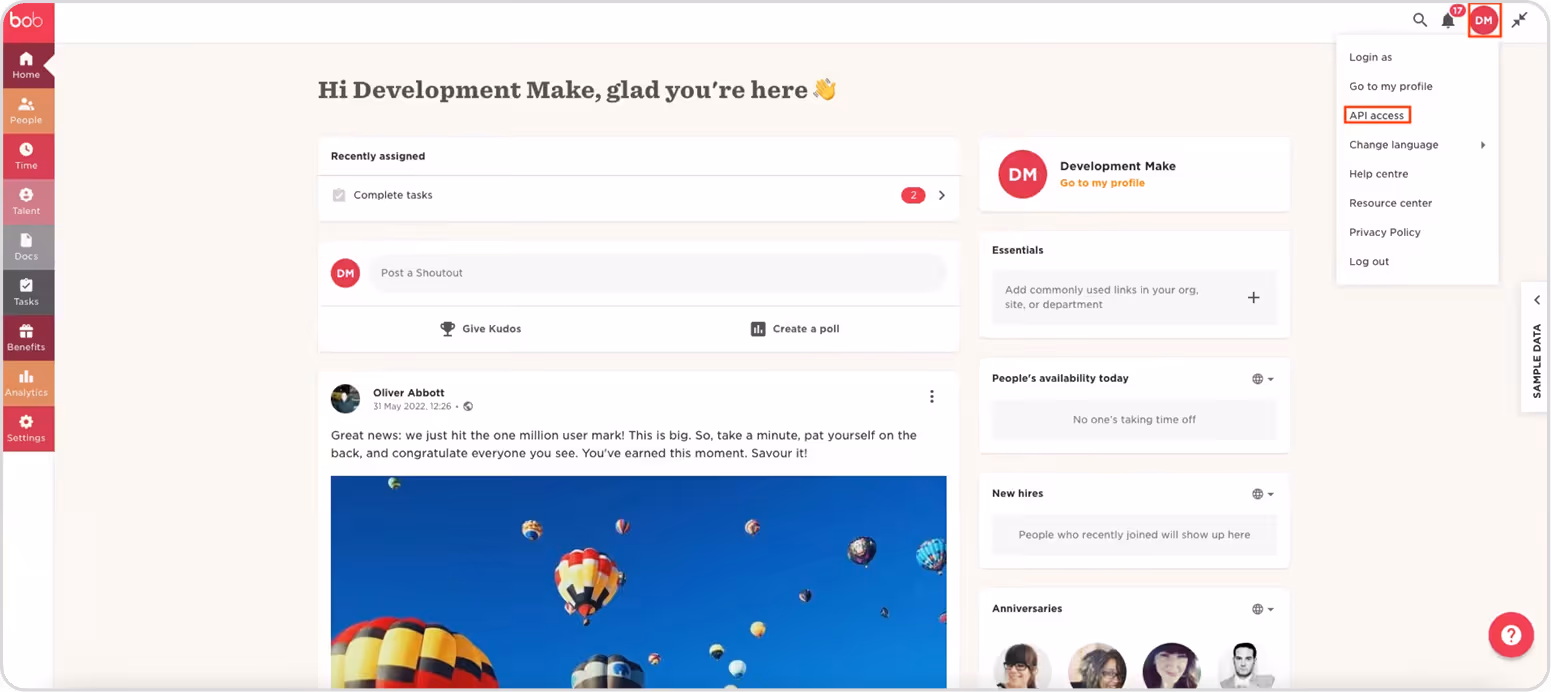Click the Complete tasks checkbox icon
The width and height of the screenshot is (1551, 692).
[x=339, y=196]
